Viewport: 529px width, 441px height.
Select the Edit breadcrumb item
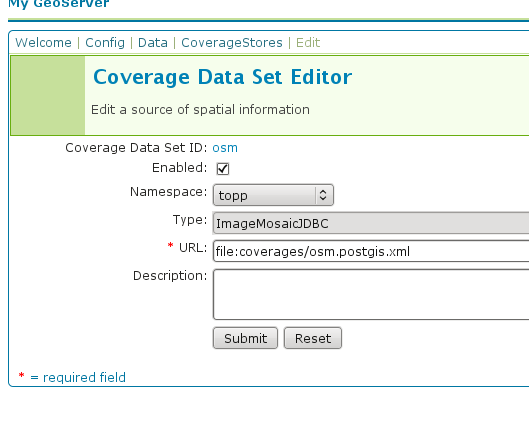coord(308,43)
